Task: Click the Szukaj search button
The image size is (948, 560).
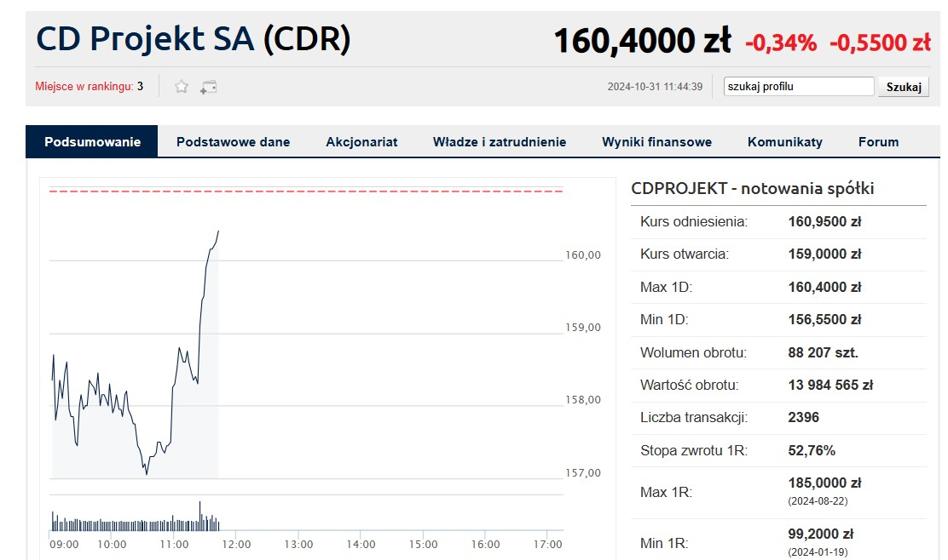Action: 903,86
